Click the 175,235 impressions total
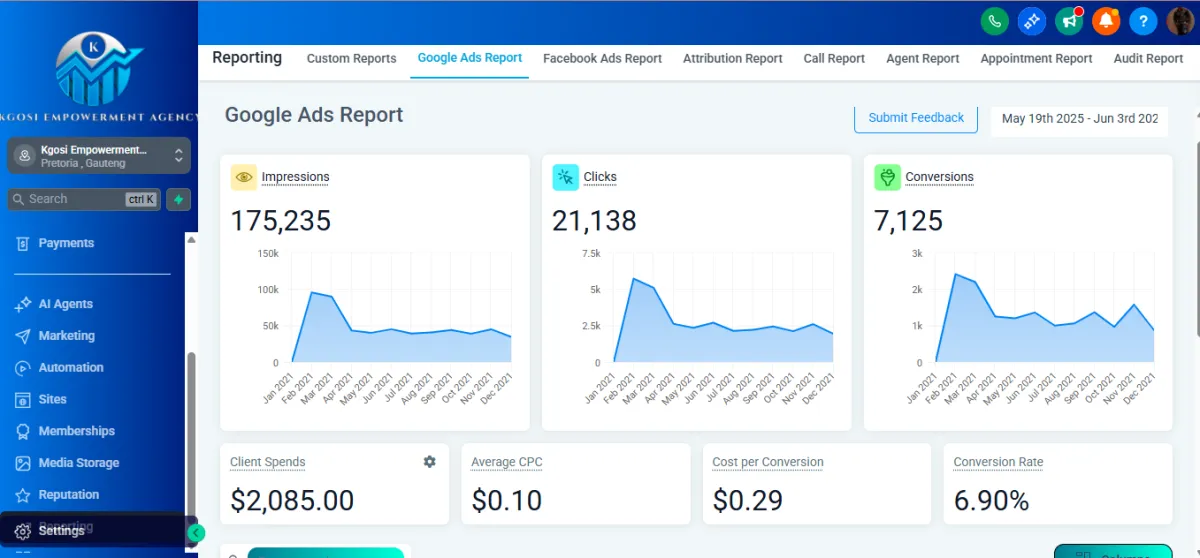This screenshot has width=1200, height=558. [281, 221]
